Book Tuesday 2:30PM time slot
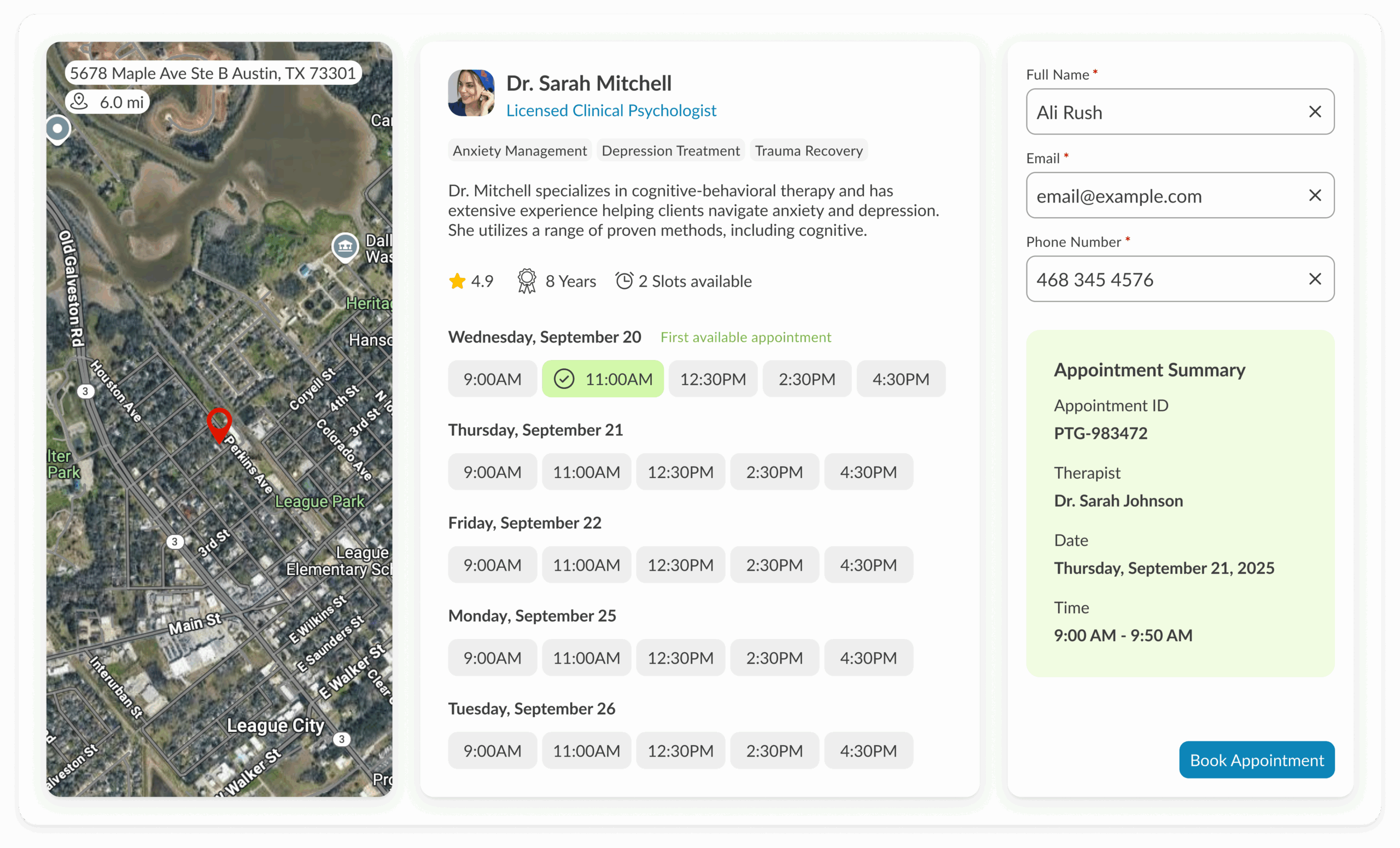 (774, 750)
